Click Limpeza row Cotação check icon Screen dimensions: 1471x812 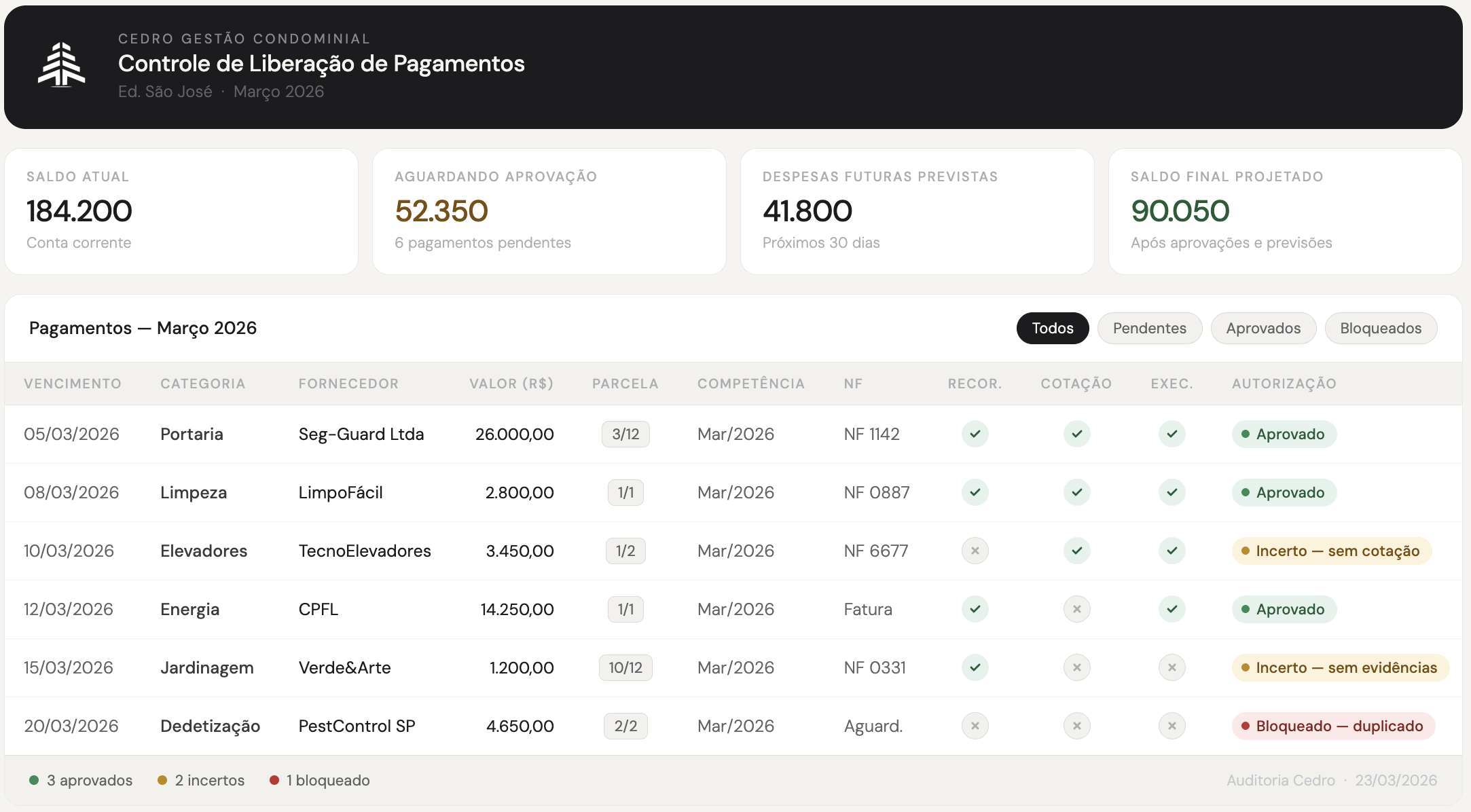click(1076, 492)
